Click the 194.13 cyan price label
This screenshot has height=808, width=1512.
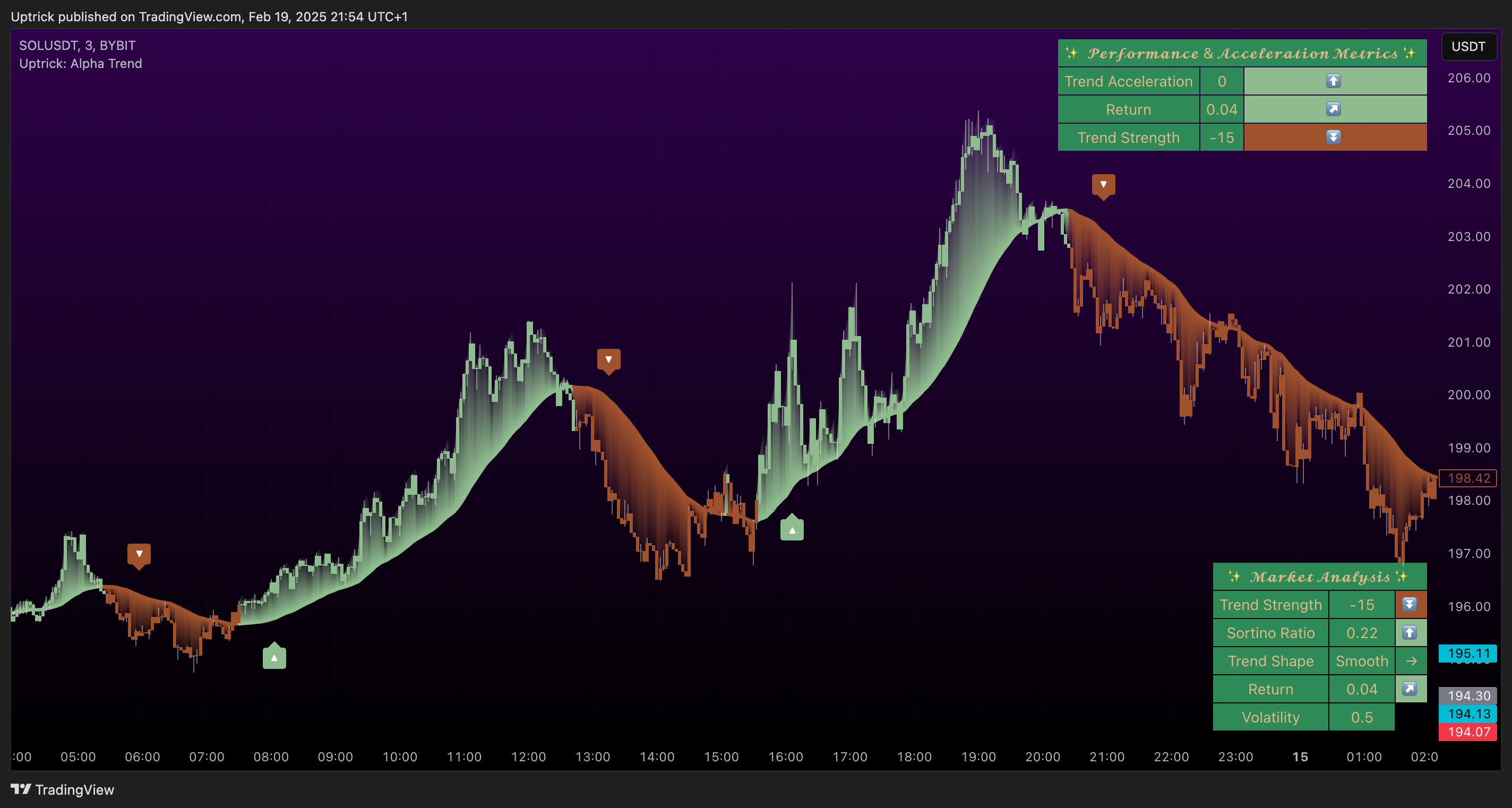tap(1468, 714)
